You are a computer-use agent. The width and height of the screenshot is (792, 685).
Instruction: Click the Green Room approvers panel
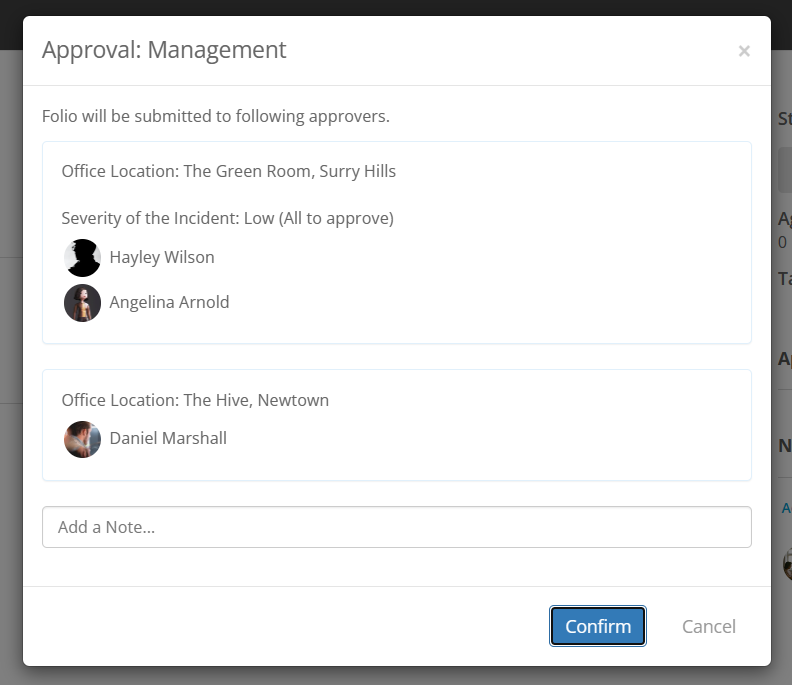[397, 242]
